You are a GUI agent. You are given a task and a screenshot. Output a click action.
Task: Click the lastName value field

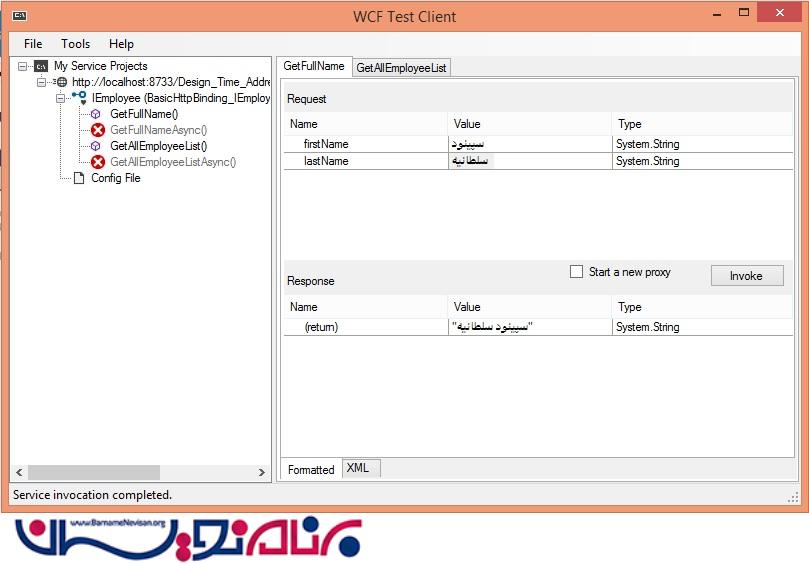(529, 161)
